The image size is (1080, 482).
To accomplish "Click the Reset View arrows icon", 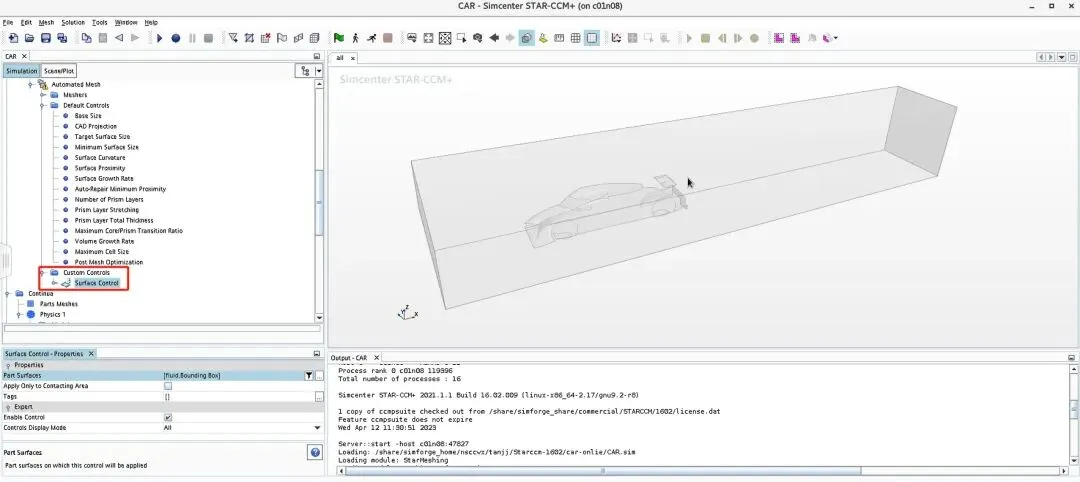I will pyautogui.click(x=428, y=39).
